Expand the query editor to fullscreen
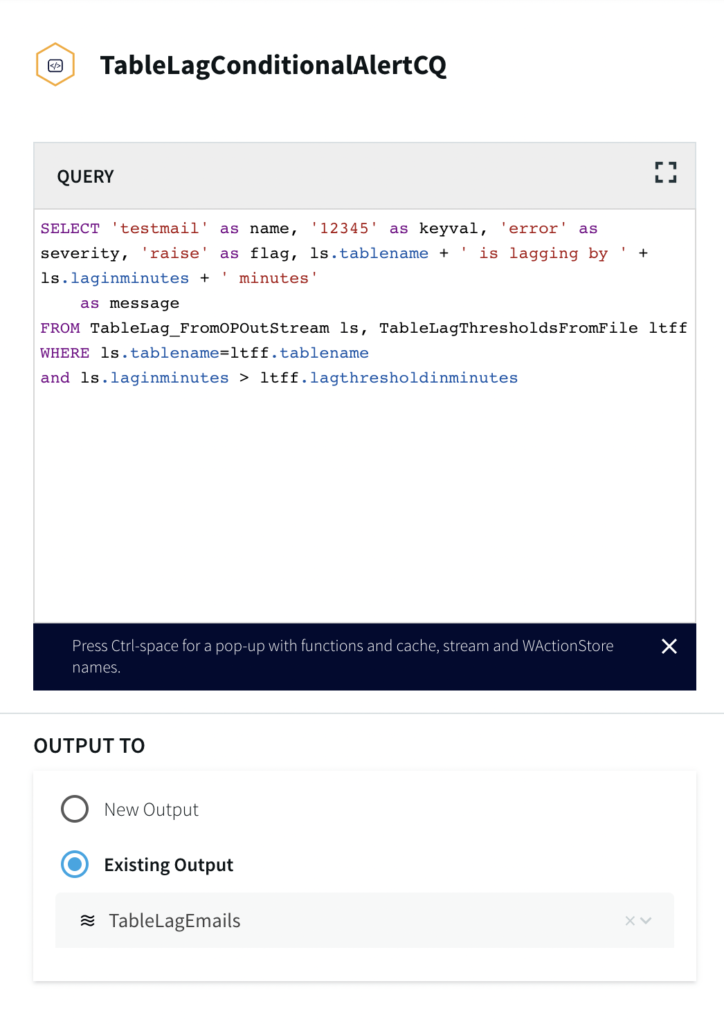Screen dimensions: 724x1024 tap(666, 173)
